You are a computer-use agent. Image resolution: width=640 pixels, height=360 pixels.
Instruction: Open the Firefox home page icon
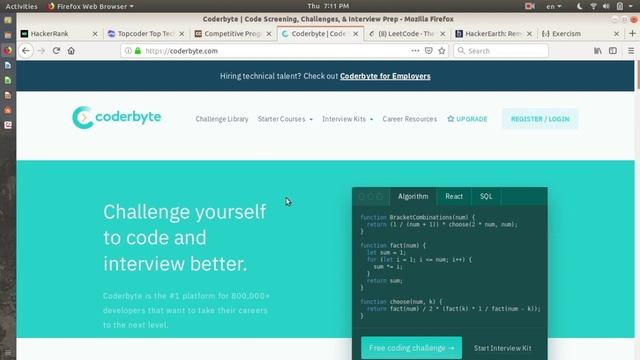[71, 51]
